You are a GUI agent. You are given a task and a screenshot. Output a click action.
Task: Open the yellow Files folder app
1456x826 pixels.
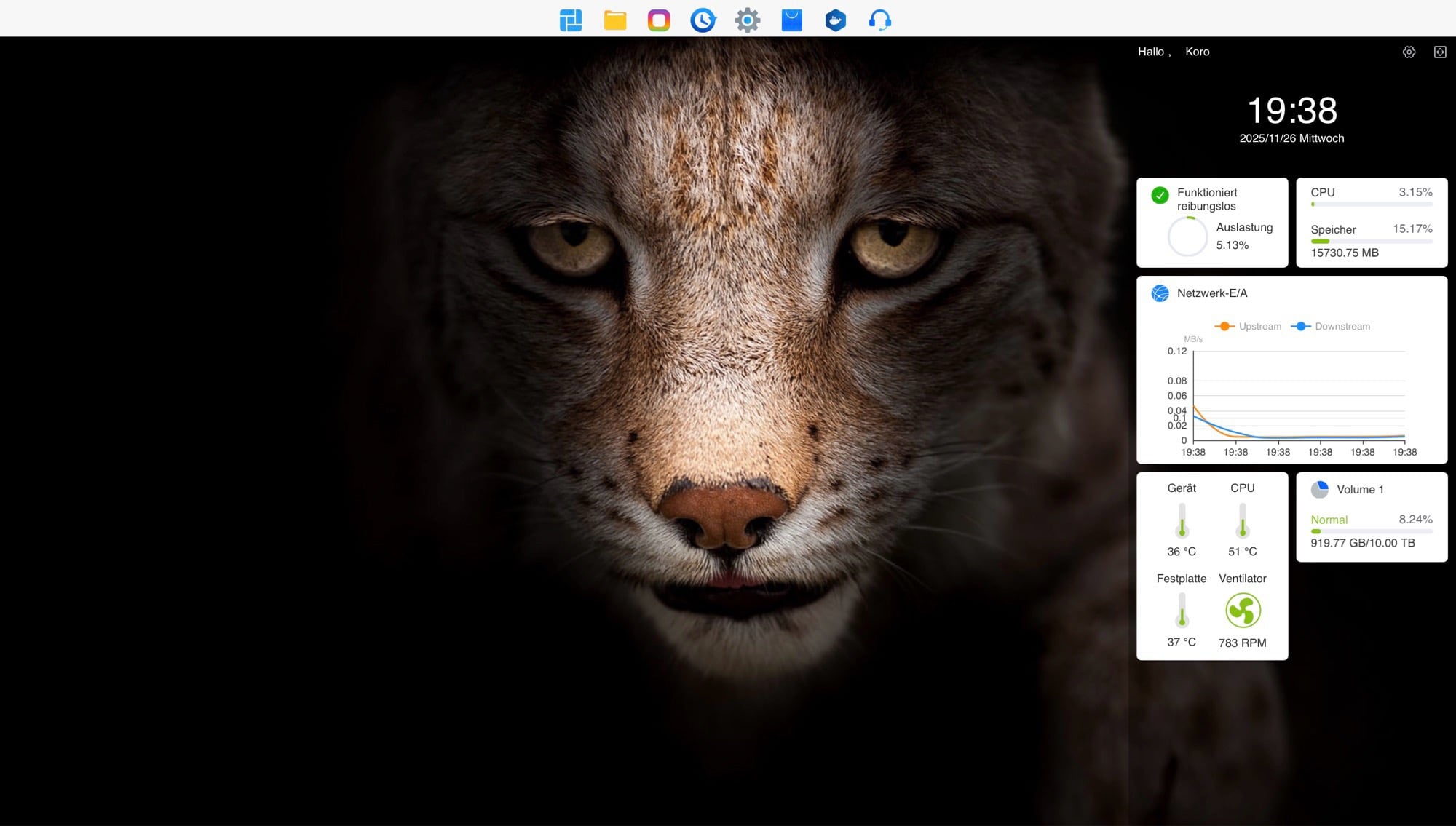615,20
